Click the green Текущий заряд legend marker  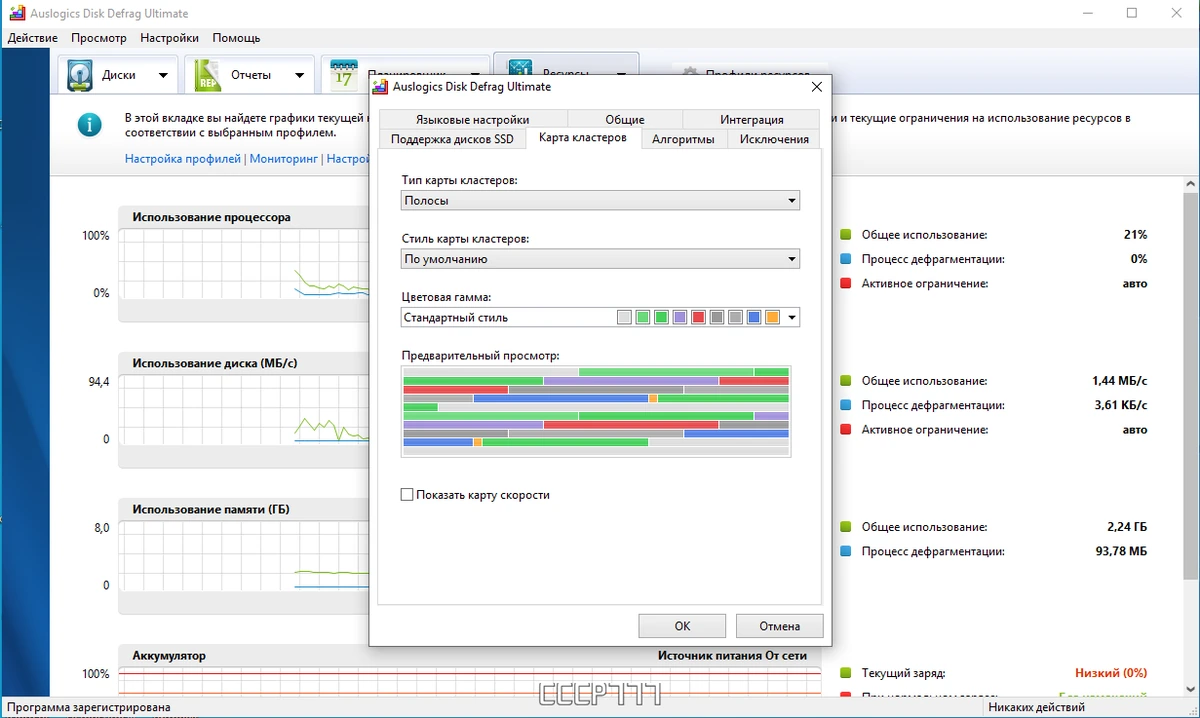click(x=846, y=673)
